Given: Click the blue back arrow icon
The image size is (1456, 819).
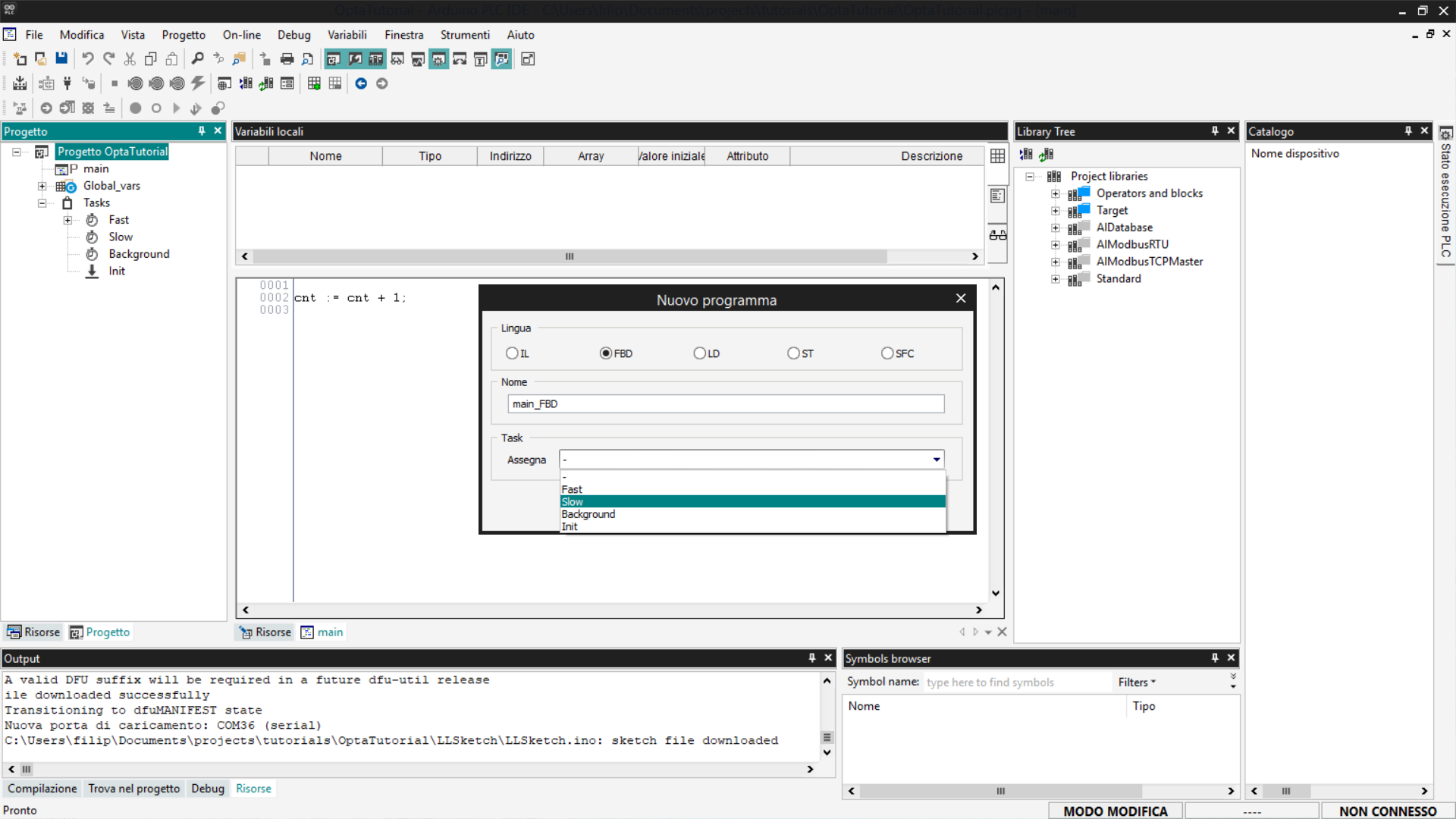Looking at the screenshot, I should (361, 83).
